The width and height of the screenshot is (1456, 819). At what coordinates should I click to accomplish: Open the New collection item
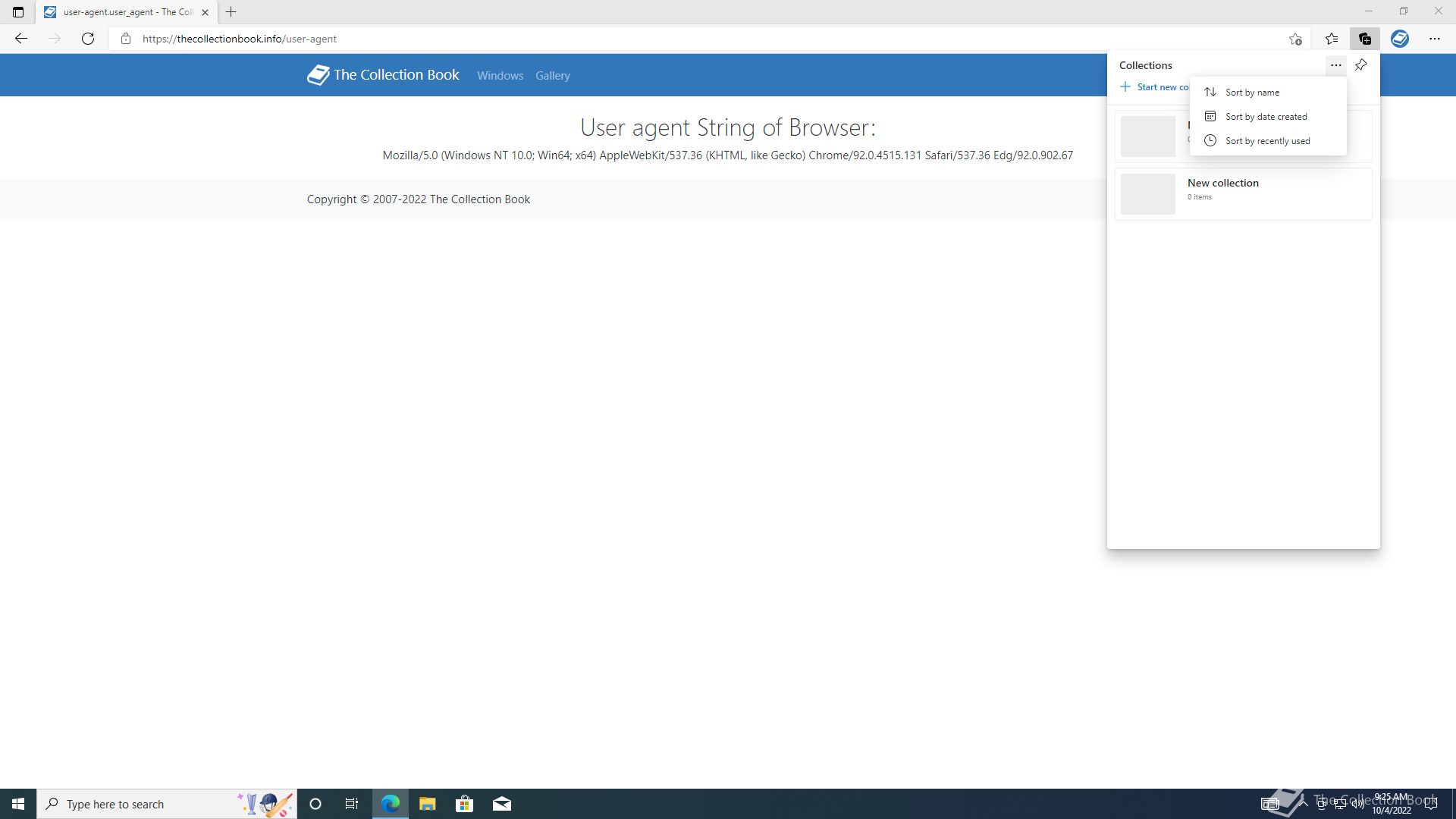pyautogui.click(x=1244, y=194)
